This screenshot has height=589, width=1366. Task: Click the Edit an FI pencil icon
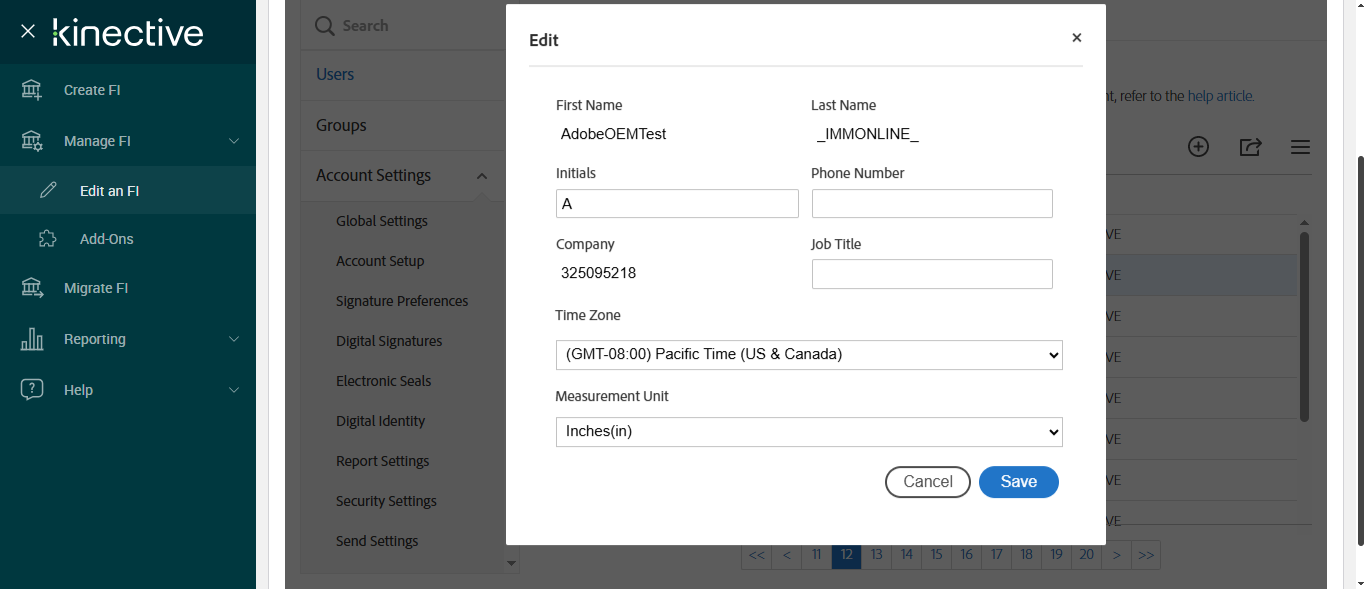tap(48, 190)
